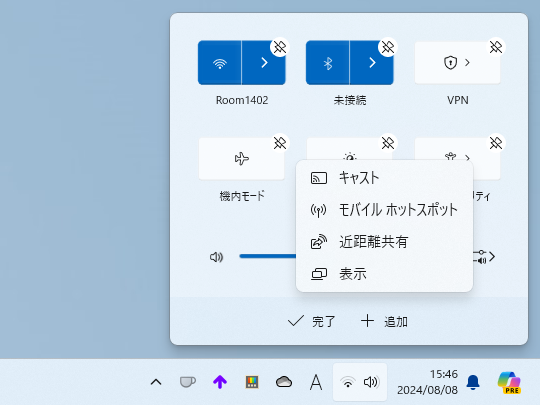Open Bluetooth devices list chevron
Viewport: 540px width, 405px height.
(372, 63)
